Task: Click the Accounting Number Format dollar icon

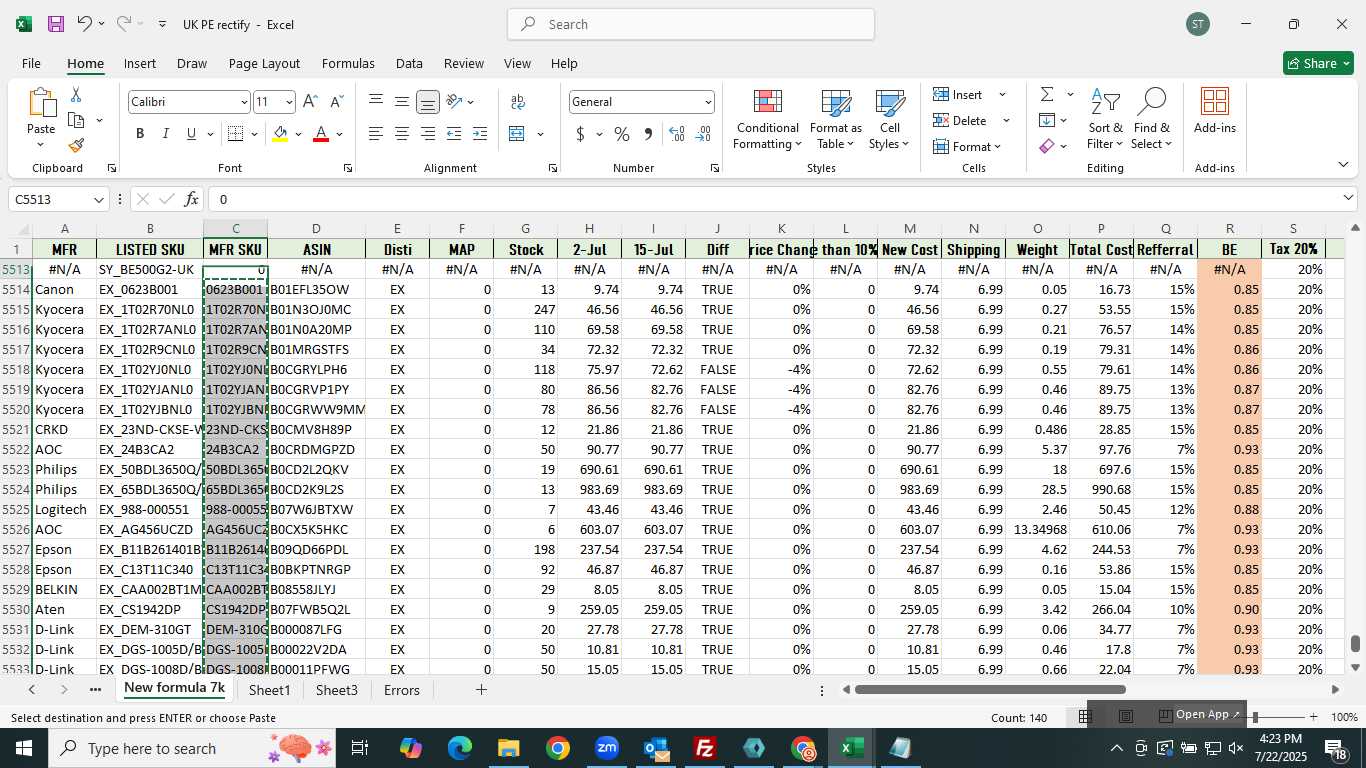Action: click(580, 134)
